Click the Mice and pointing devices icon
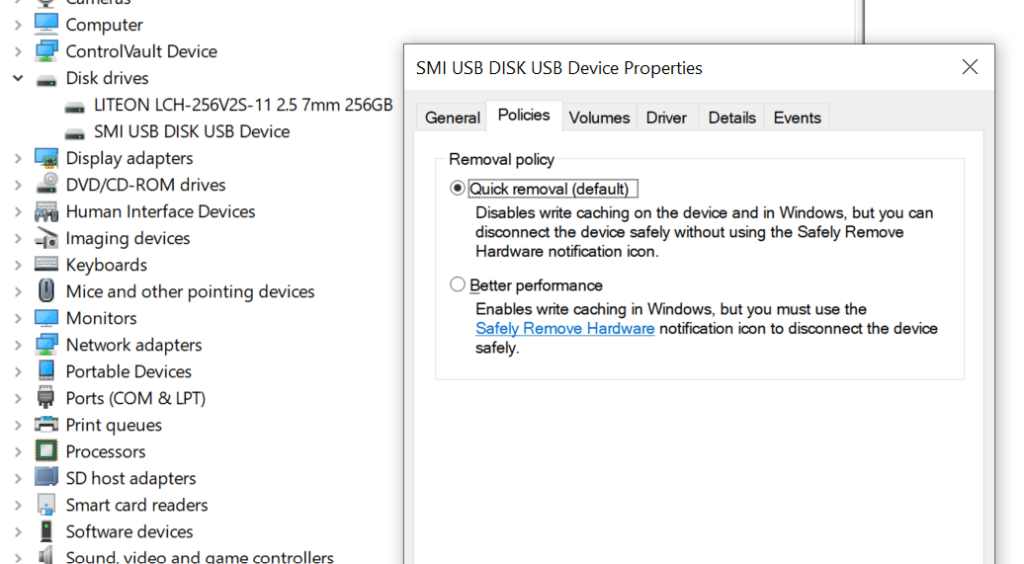This screenshot has width=1024, height=564. click(x=46, y=290)
